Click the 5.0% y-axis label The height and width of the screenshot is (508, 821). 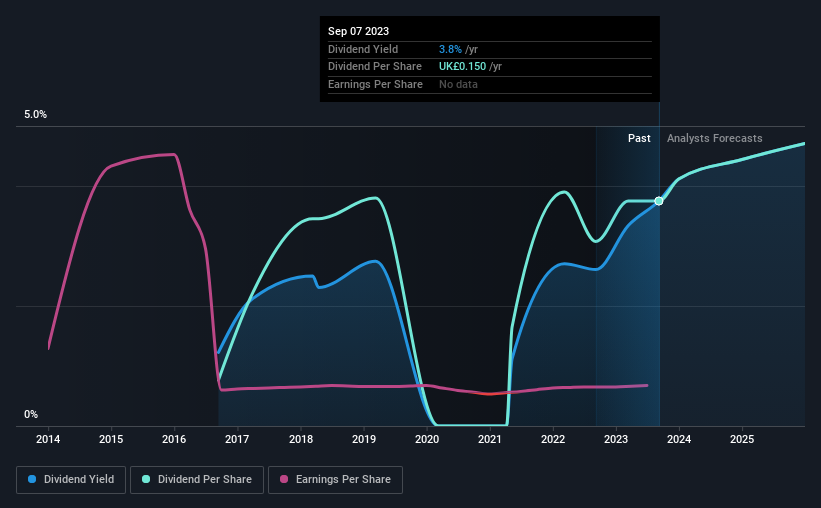36,115
